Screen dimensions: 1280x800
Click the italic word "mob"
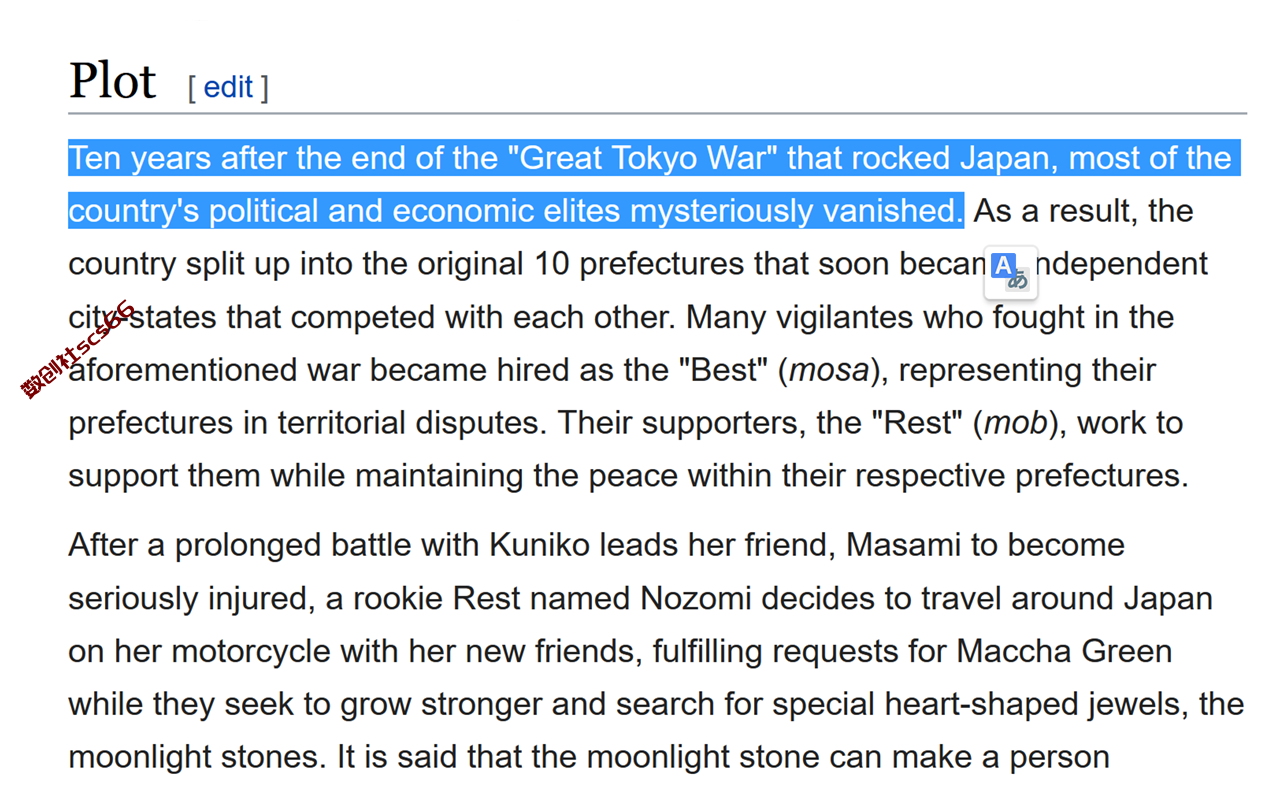click(x=1015, y=423)
